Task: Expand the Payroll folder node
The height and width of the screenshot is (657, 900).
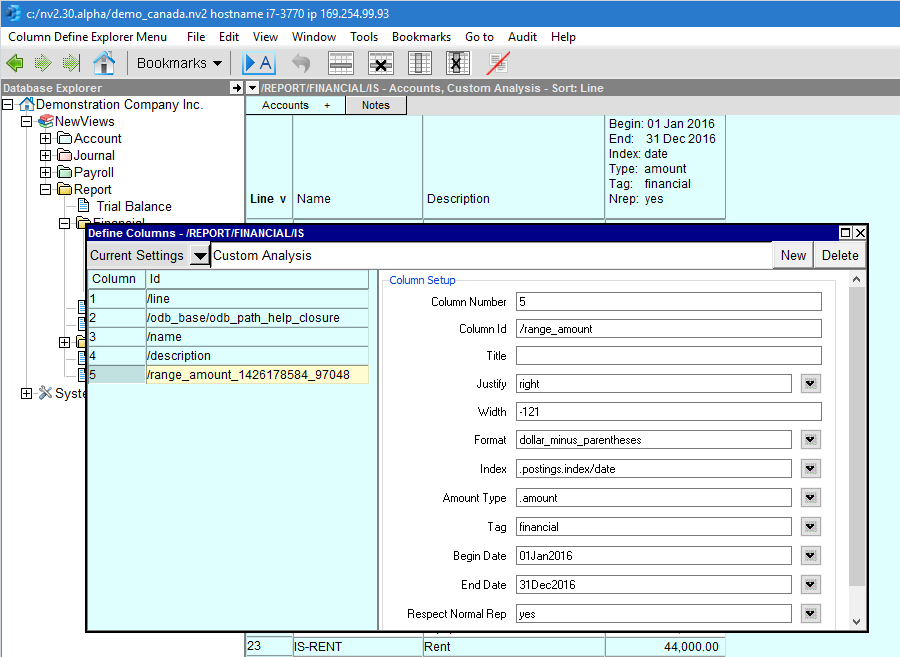Action: point(45,173)
